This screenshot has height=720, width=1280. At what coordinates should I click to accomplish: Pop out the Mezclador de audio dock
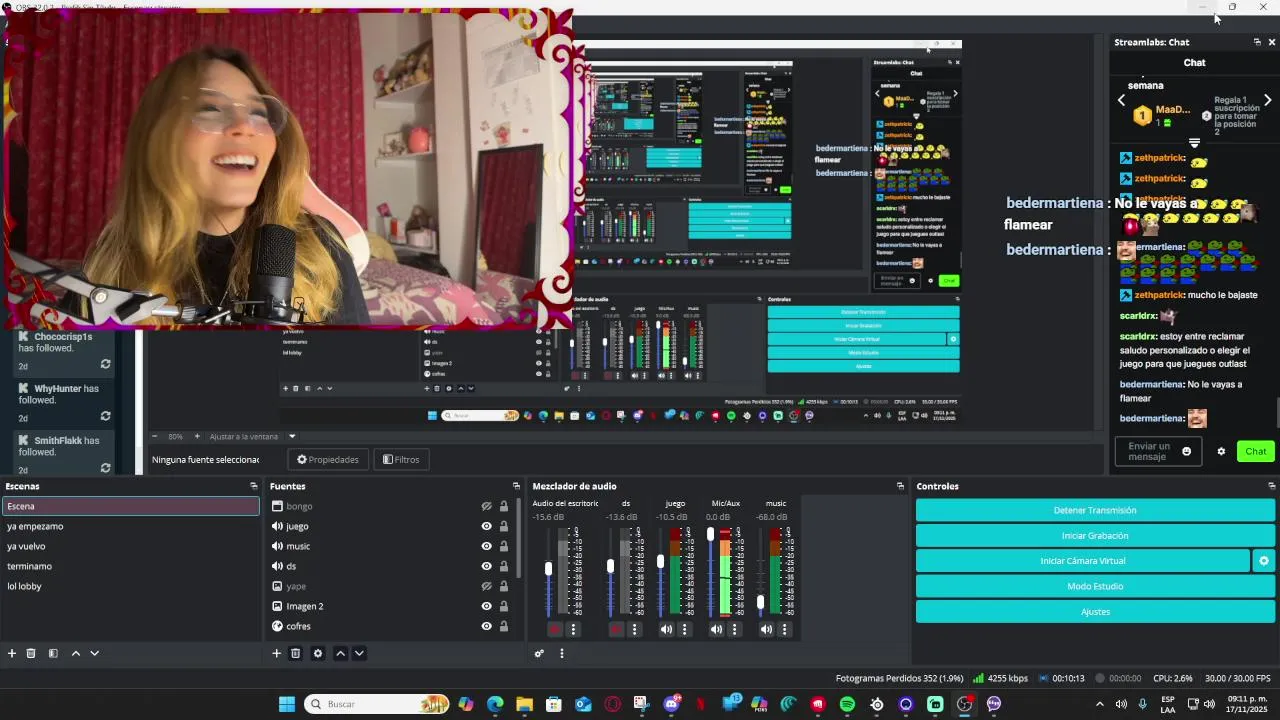pos(900,486)
